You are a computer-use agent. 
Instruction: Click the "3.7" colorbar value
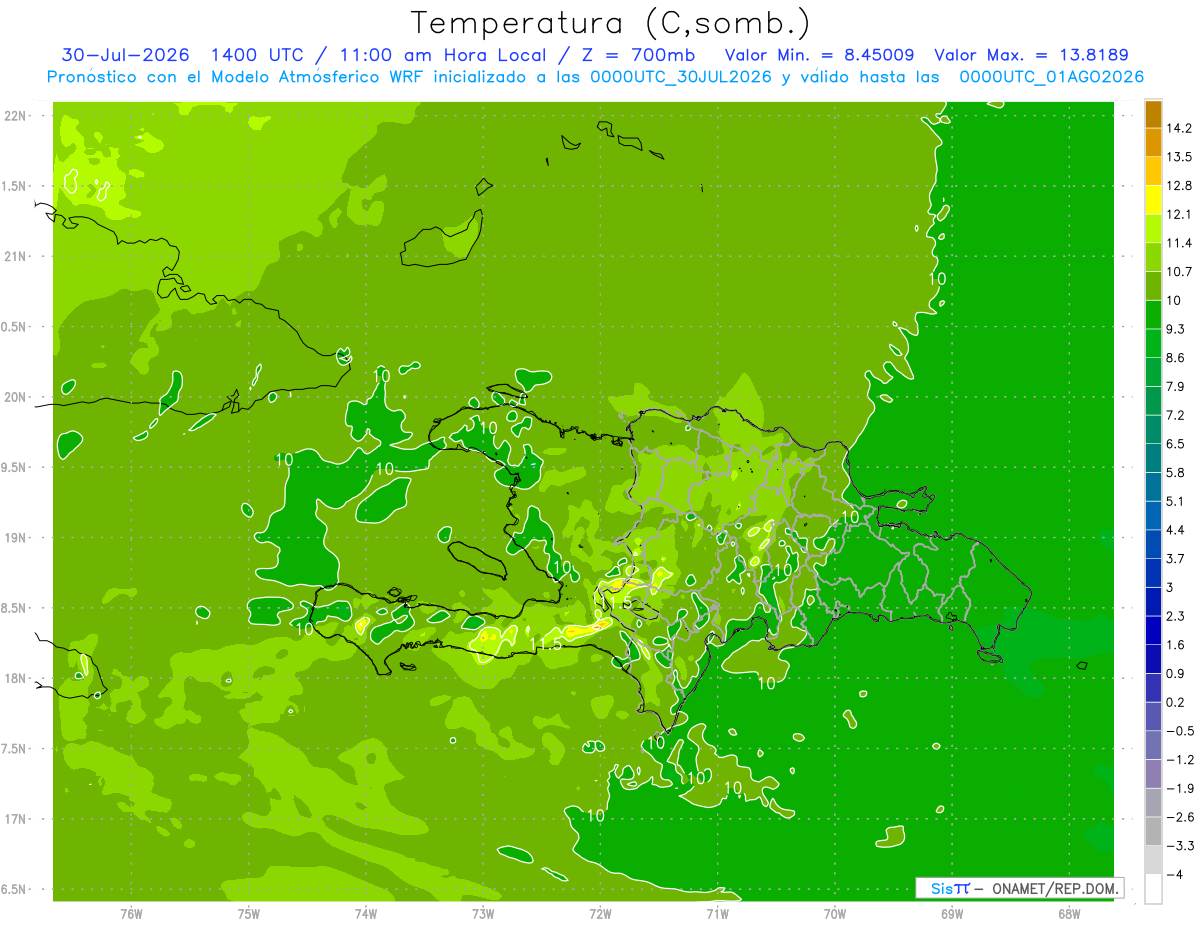coord(1178,558)
